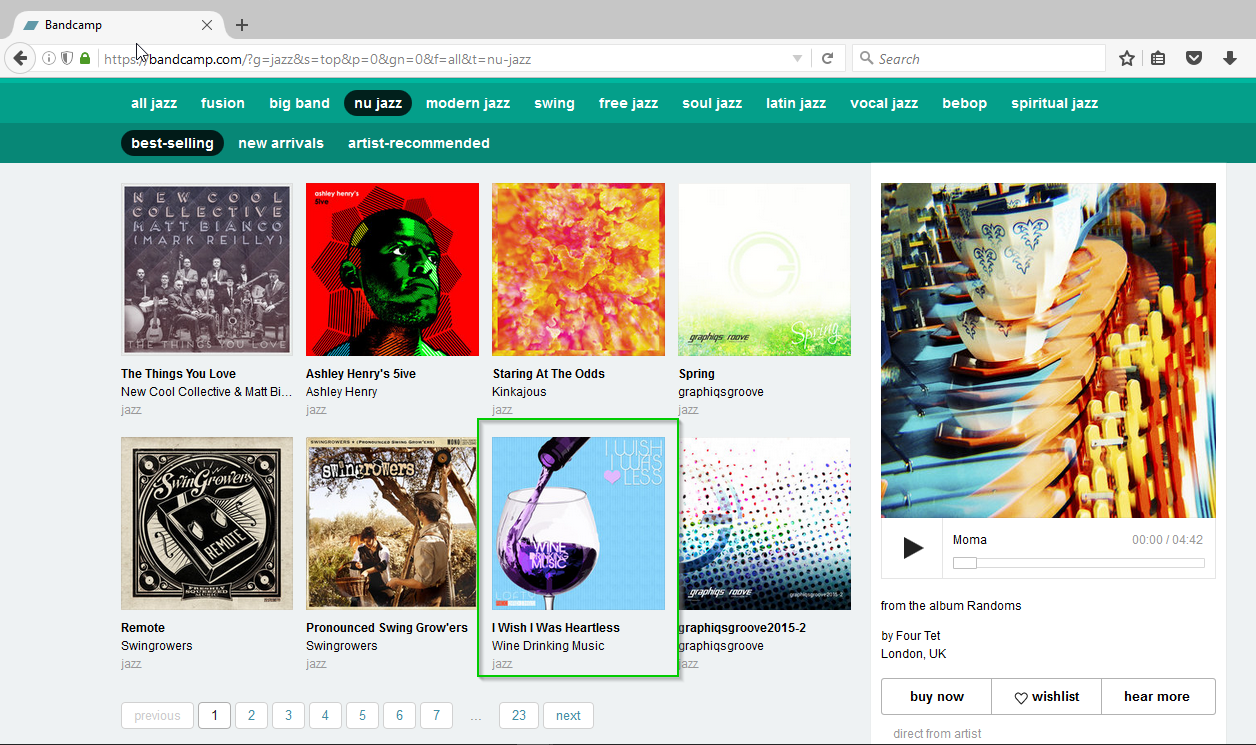Click artist name Kinkajous
Viewport: 1256px width, 745px height.
(x=519, y=392)
